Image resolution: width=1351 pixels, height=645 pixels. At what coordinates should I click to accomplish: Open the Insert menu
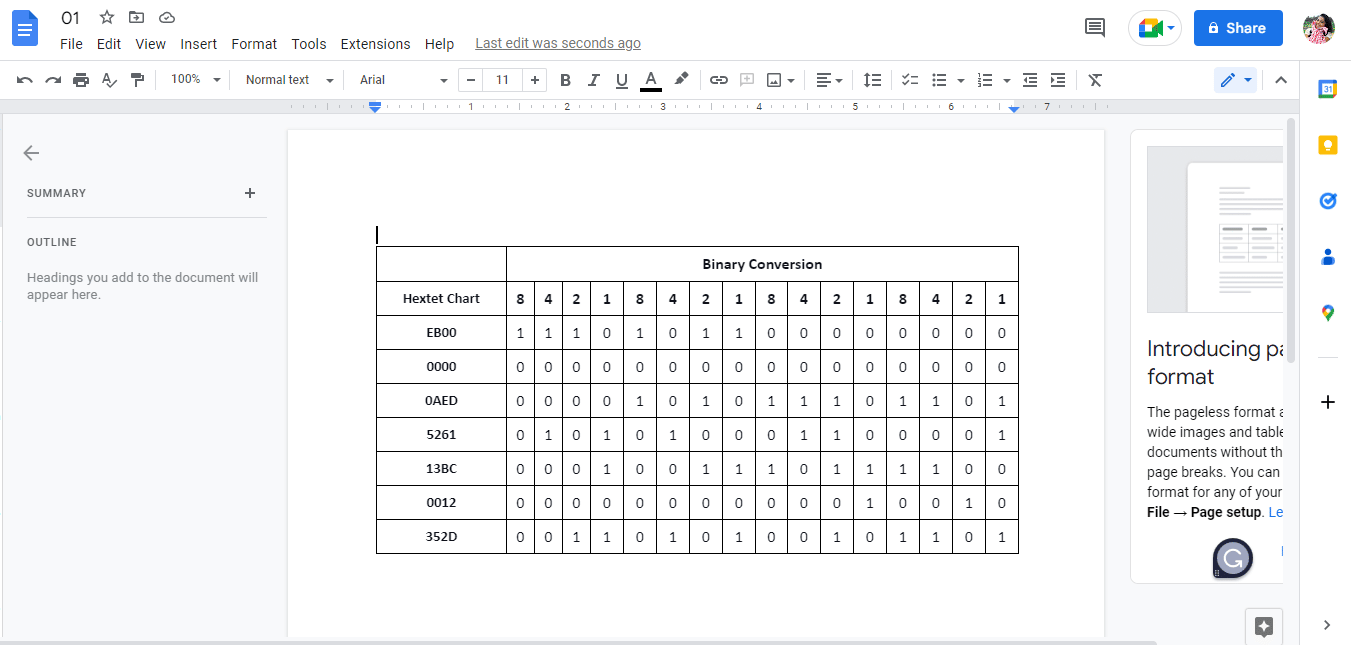point(199,44)
